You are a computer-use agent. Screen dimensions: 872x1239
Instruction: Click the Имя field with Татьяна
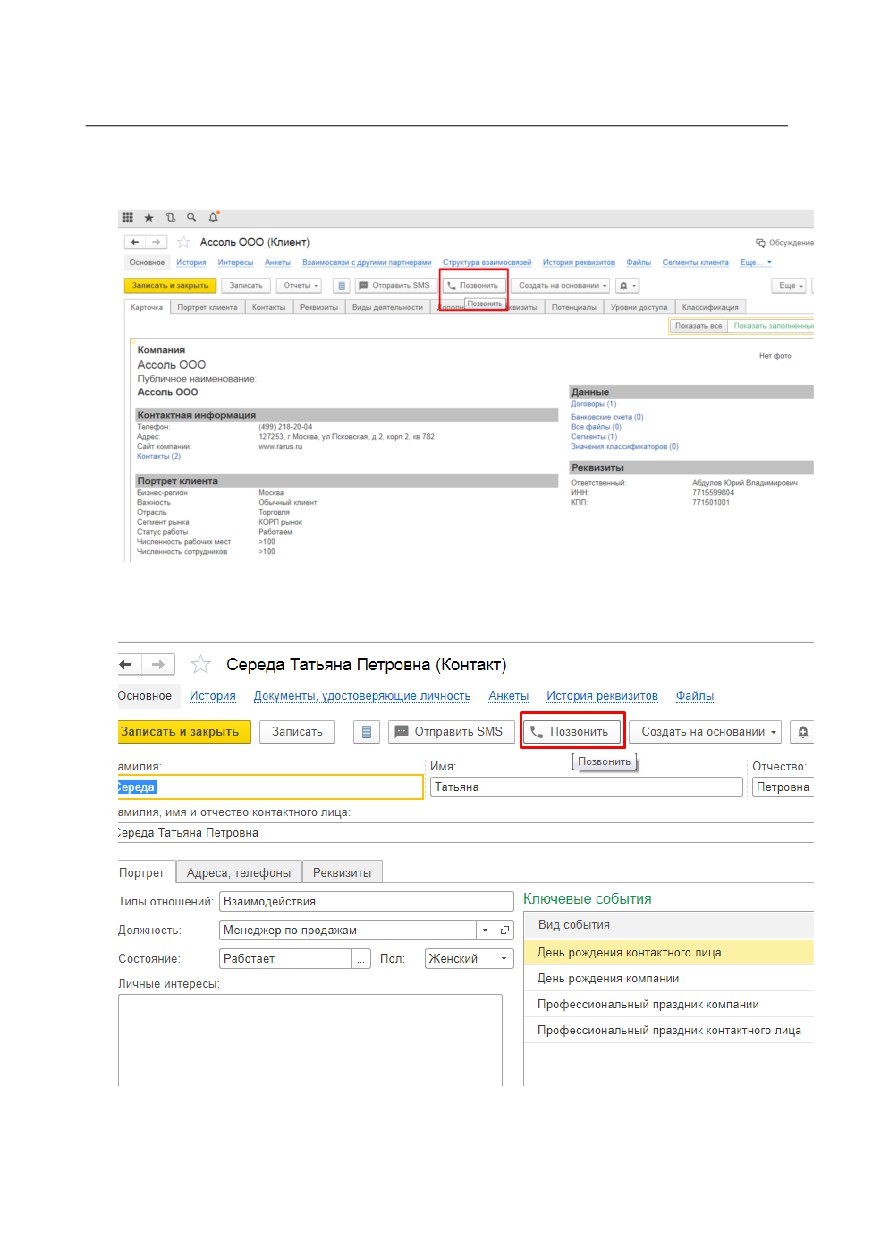click(x=585, y=787)
